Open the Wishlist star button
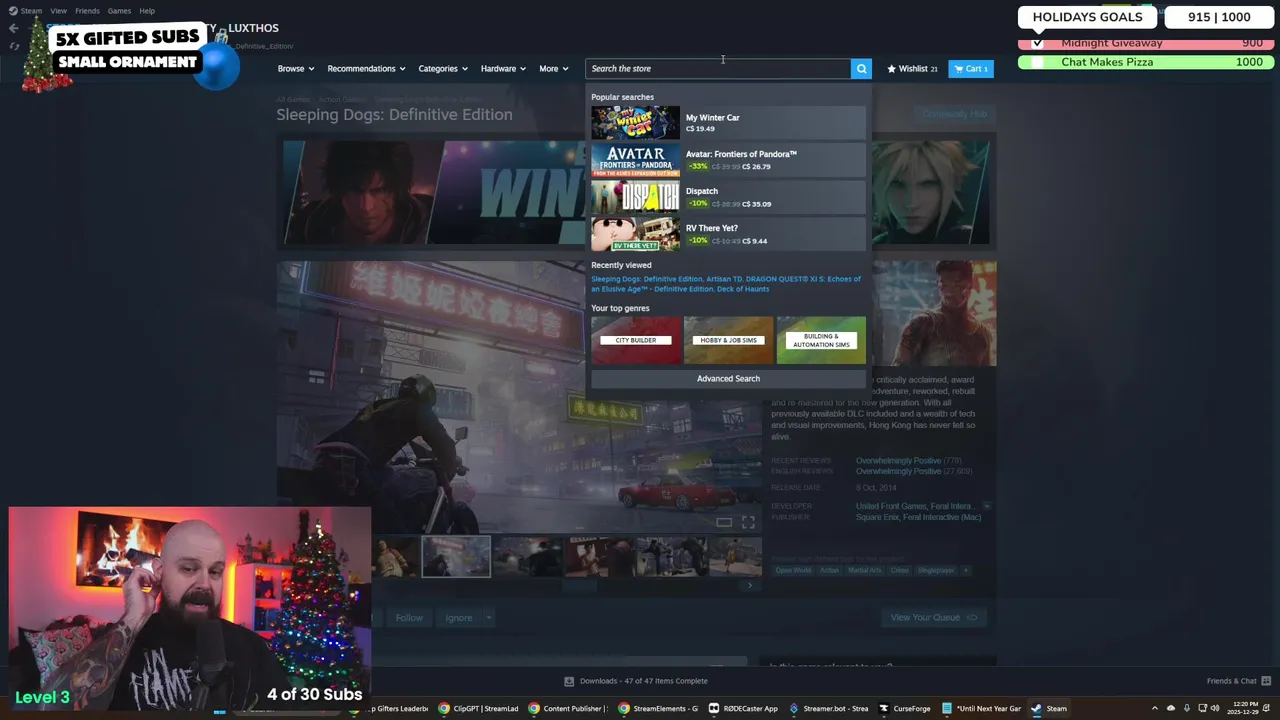This screenshot has height=720, width=1280. pos(912,69)
